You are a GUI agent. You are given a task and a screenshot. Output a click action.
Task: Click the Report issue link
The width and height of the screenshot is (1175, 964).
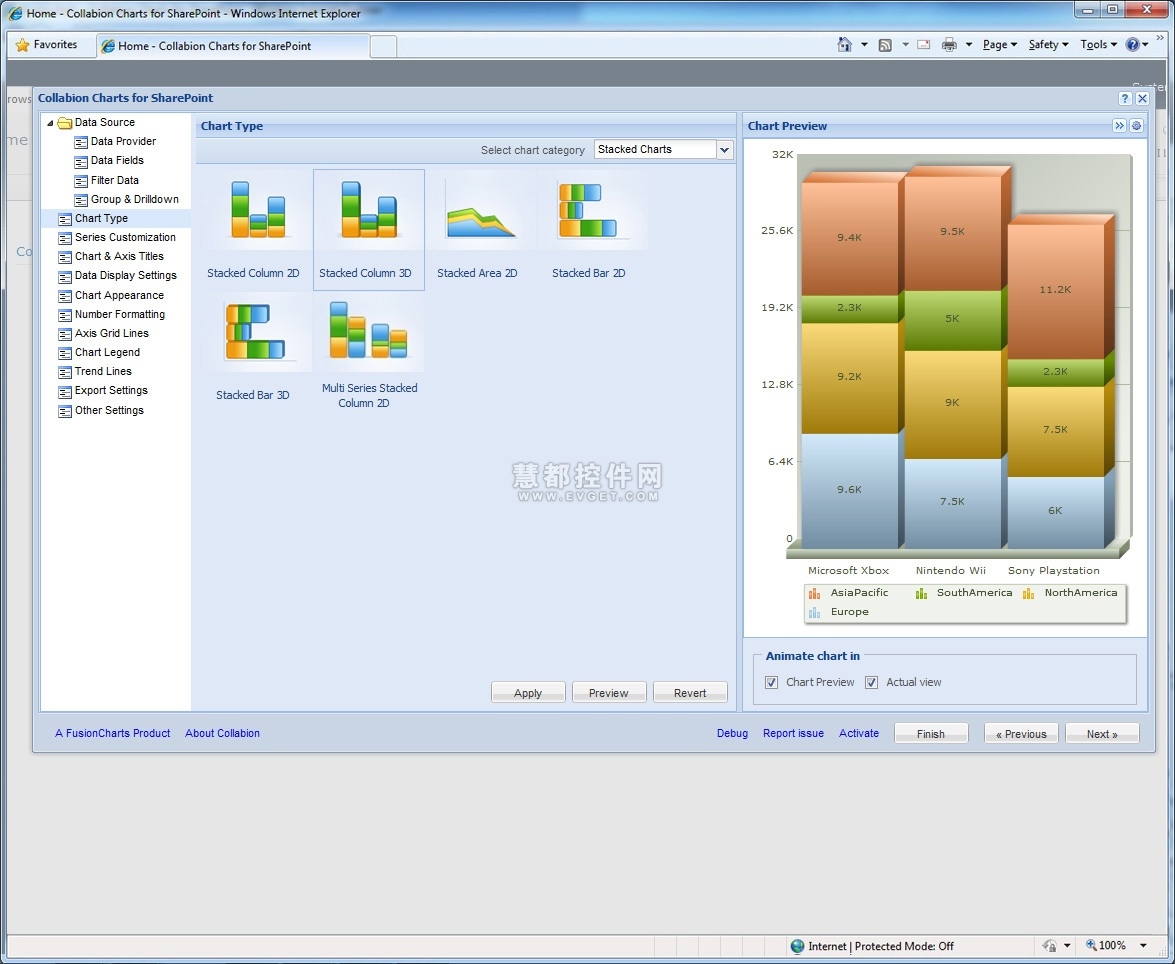click(794, 733)
